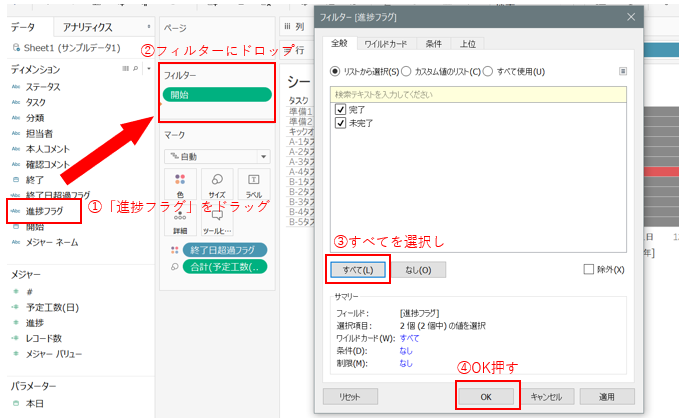Open the データ pane tab
The height and width of the screenshot is (418, 685).
[x=23, y=28]
